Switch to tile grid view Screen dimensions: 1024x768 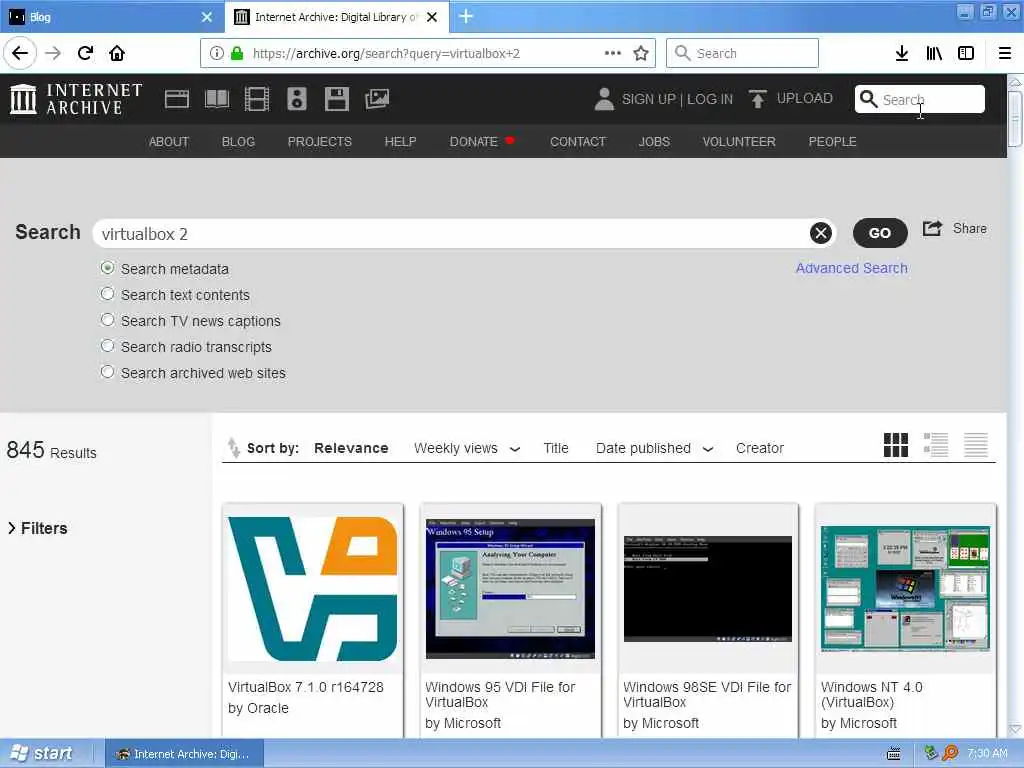click(895, 445)
